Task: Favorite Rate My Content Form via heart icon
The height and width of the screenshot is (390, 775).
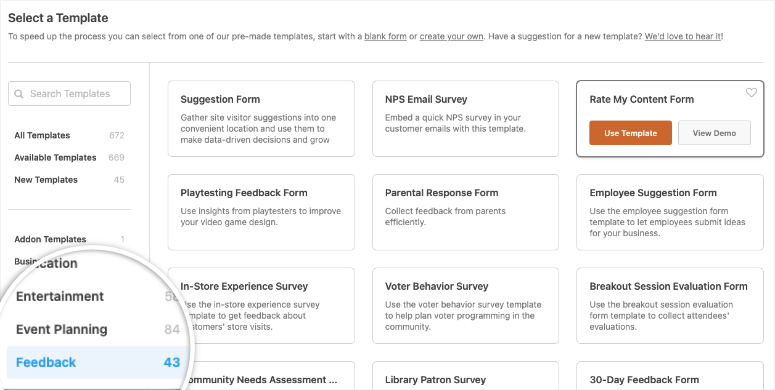Action: (751, 92)
